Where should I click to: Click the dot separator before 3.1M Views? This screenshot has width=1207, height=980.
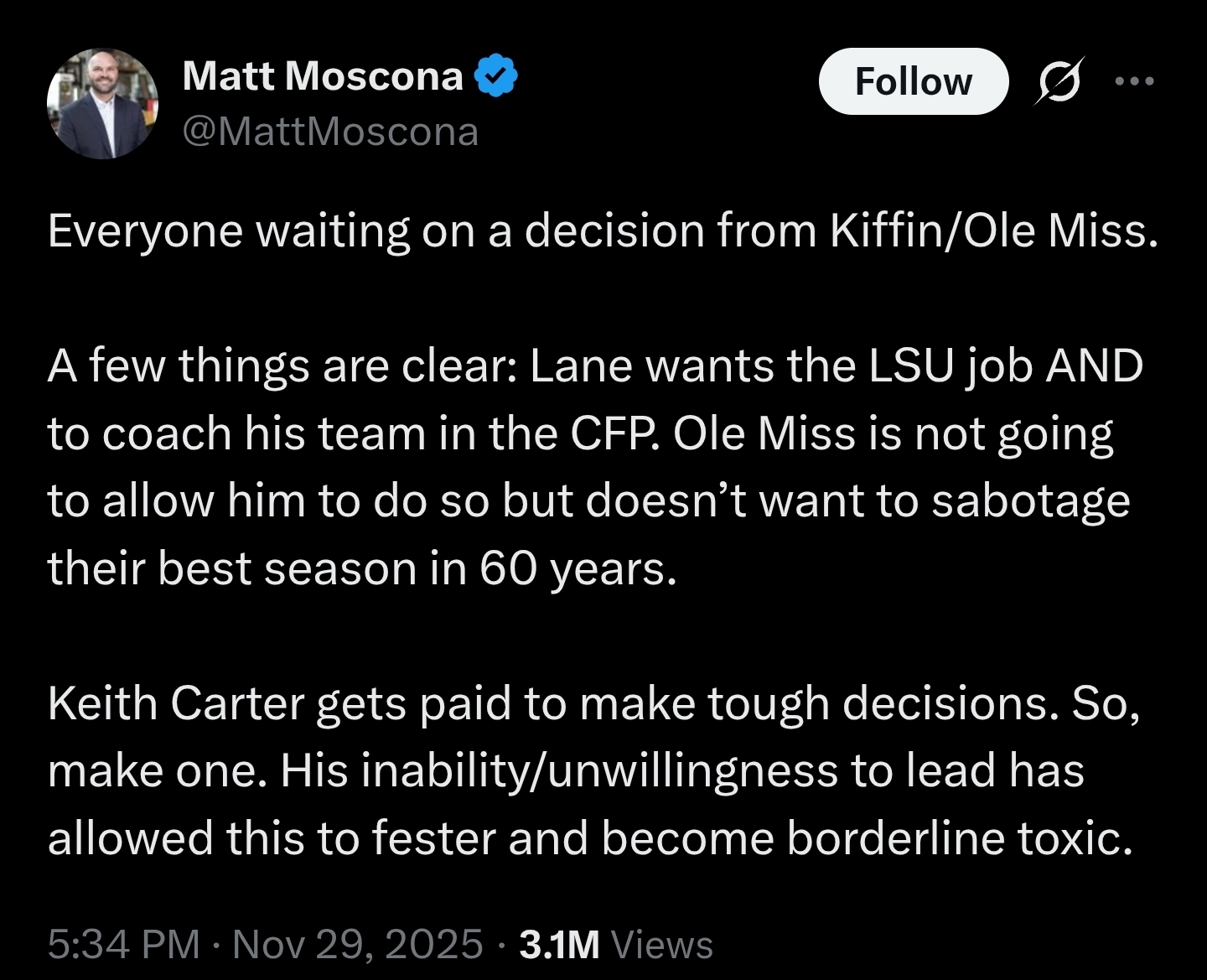pos(501,945)
